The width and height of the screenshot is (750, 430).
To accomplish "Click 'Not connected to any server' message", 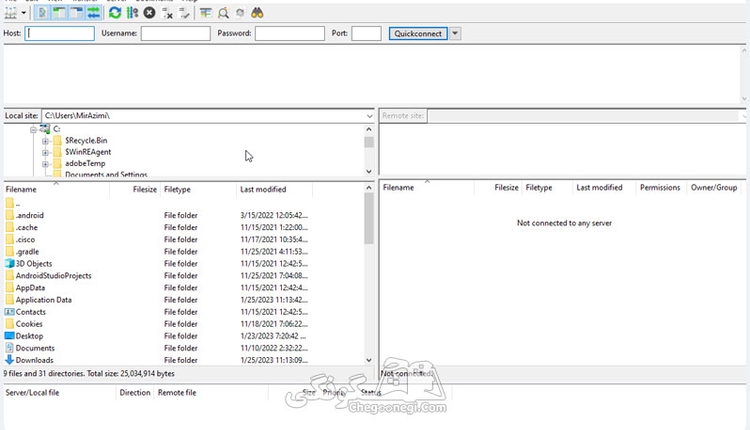I will pyautogui.click(x=564, y=223).
